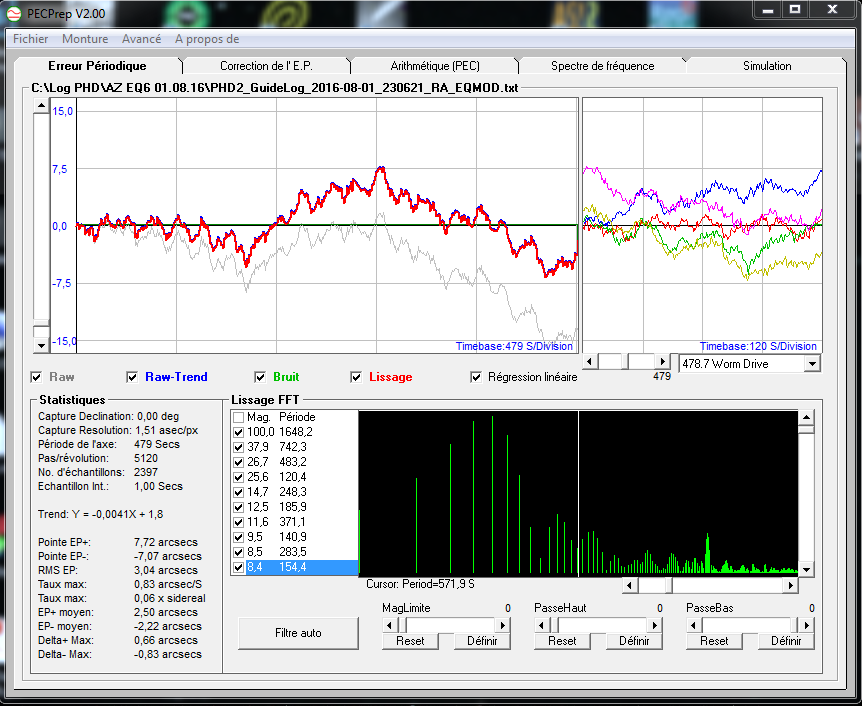The height and width of the screenshot is (706, 862).
Task: Click Définir under MagLimite
Action: tap(482, 641)
